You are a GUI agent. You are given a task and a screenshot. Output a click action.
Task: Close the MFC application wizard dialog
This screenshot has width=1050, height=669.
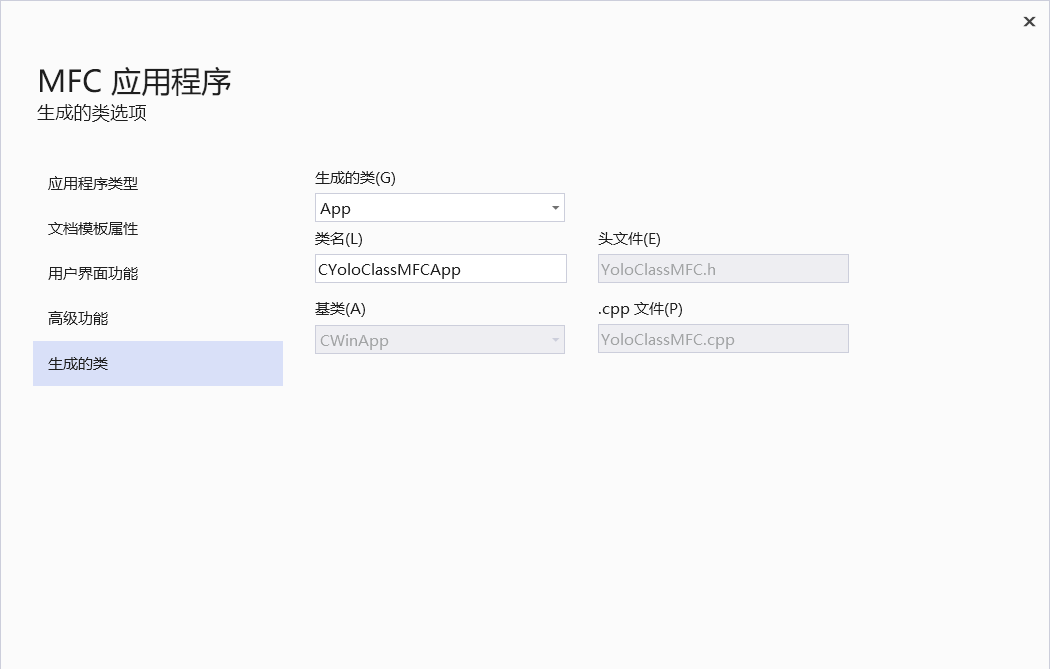point(1029,22)
